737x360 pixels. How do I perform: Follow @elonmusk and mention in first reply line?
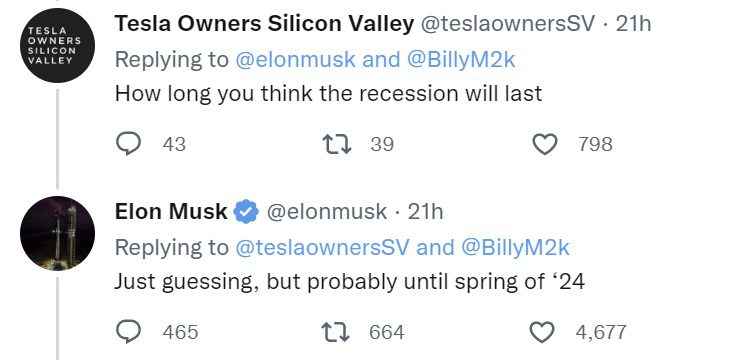[x=296, y=60]
